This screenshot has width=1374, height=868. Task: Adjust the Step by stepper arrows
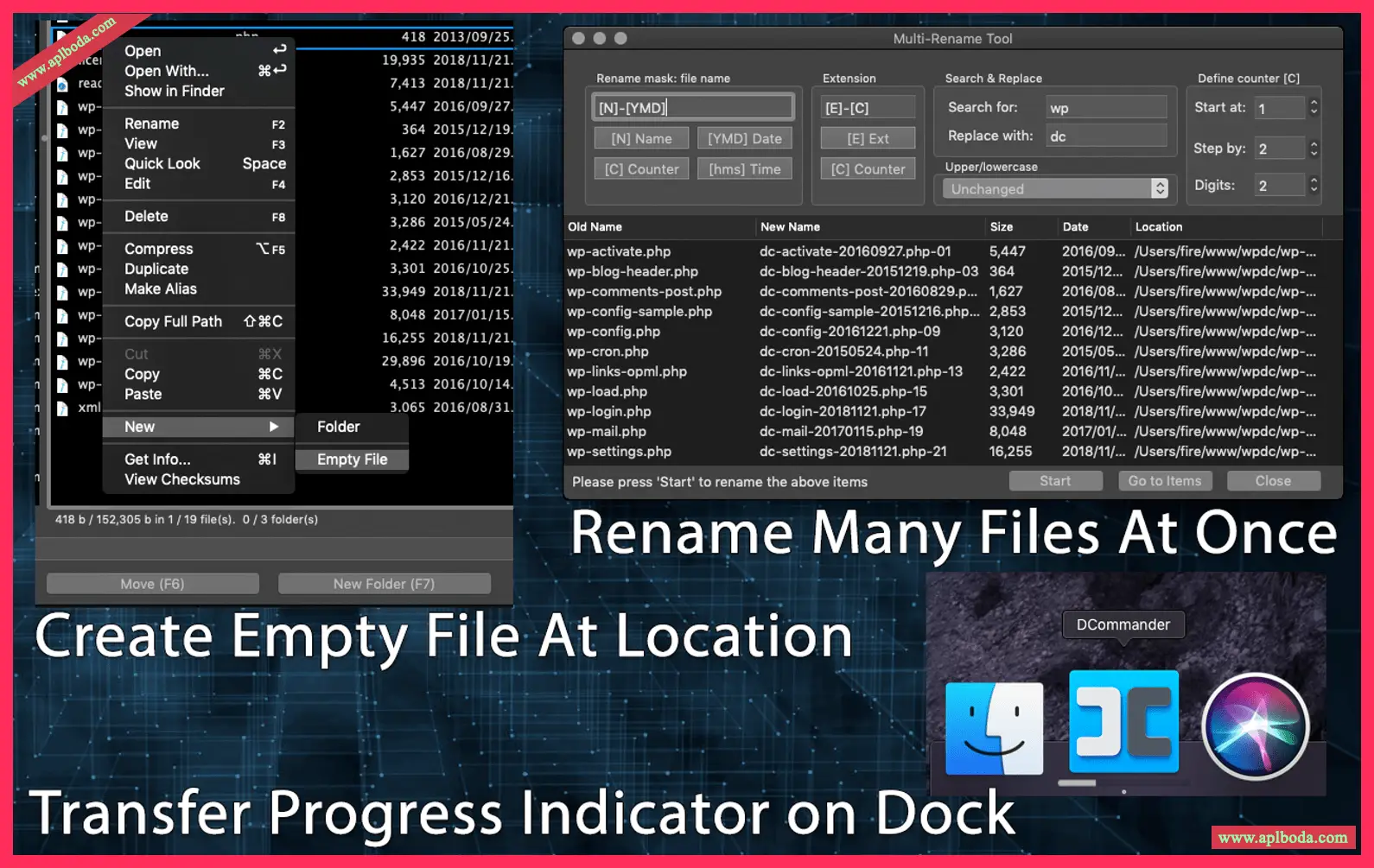(x=1314, y=149)
